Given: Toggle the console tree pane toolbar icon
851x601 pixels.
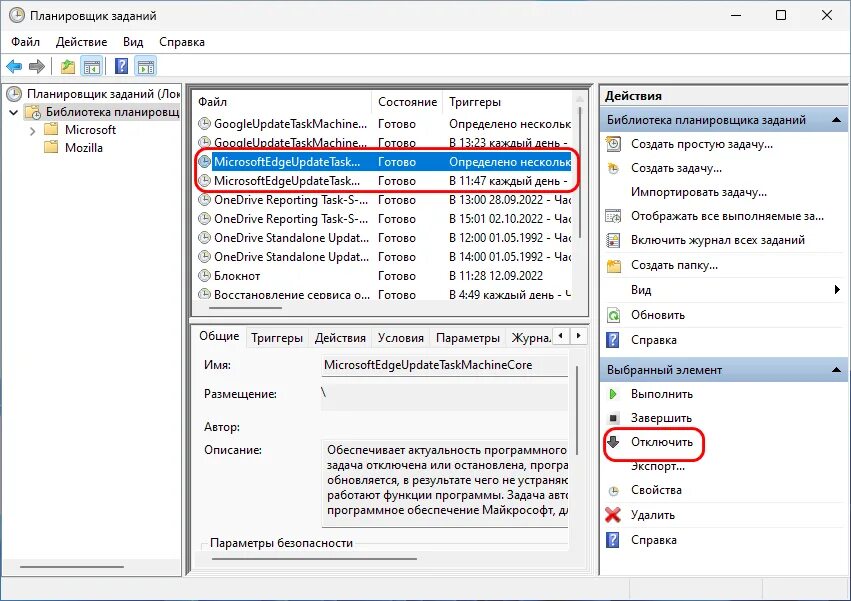Looking at the screenshot, I should (92, 67).
